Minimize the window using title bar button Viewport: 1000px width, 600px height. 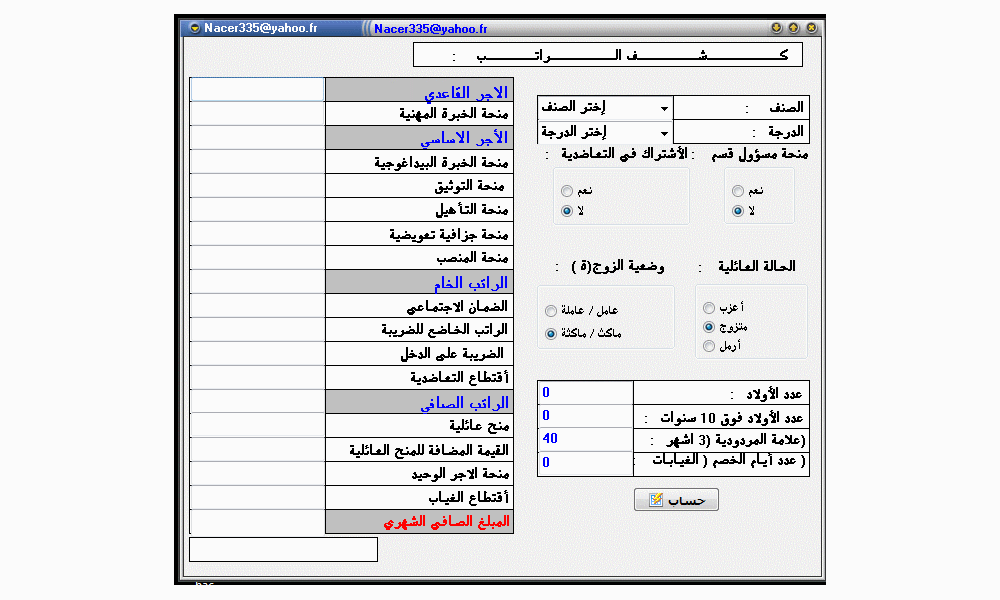click(x=776, y=28)
